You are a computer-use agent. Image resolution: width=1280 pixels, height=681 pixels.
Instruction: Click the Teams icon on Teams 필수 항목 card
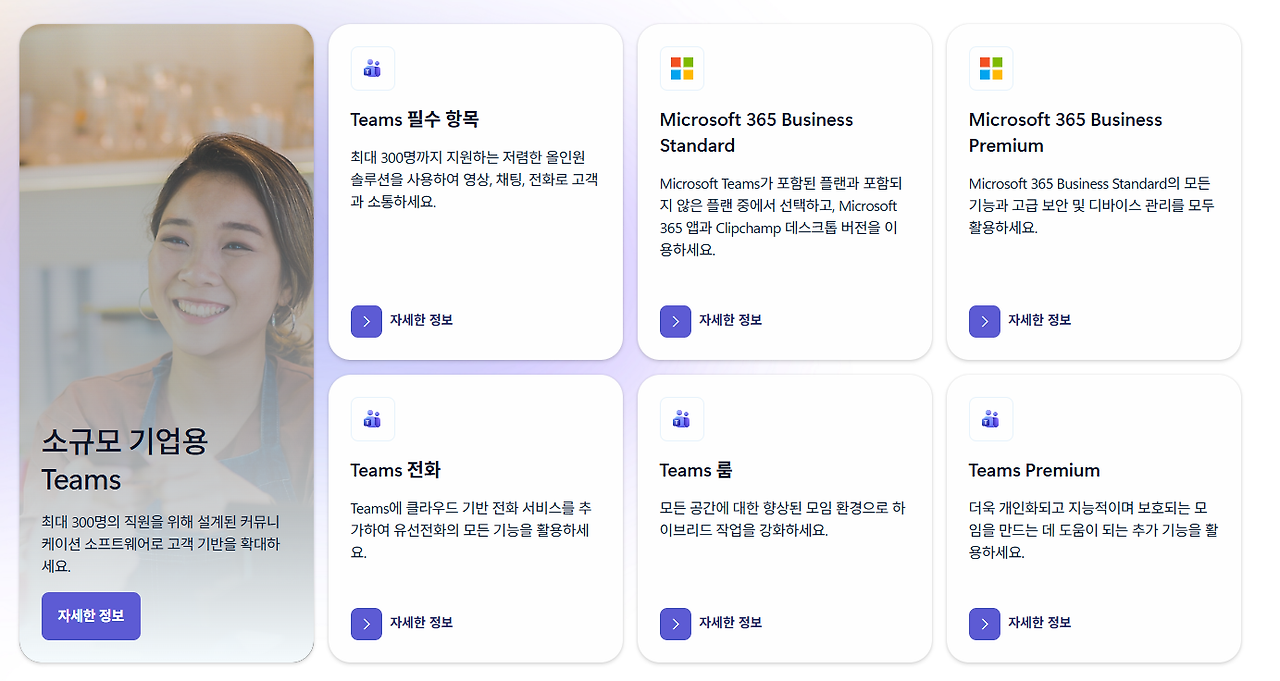click(x=373, y=68)
